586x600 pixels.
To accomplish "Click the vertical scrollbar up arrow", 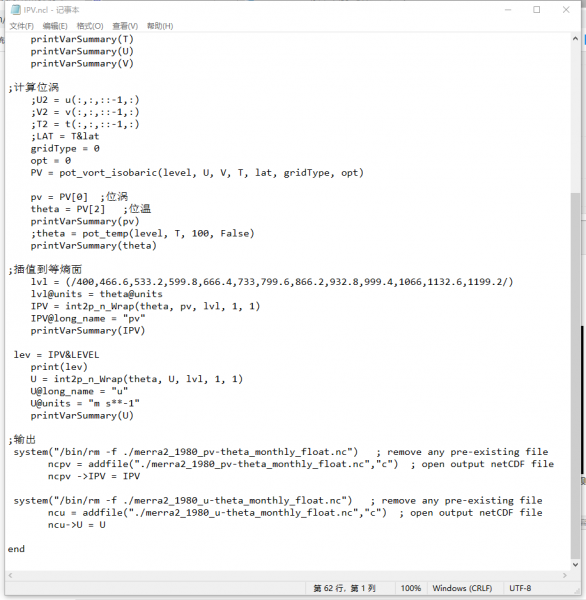I will pyautogui.click(x=575, y=39).
